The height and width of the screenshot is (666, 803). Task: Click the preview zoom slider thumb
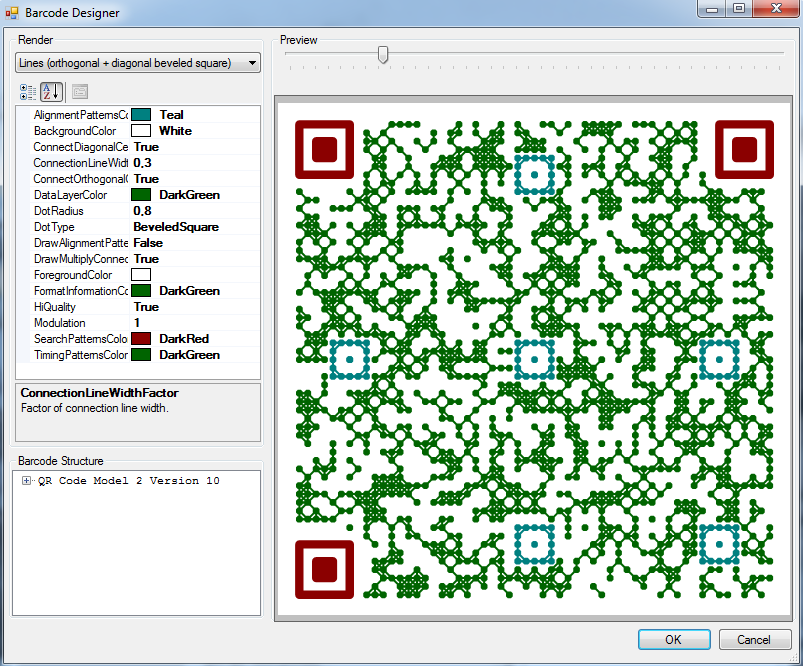click(383, 54)
